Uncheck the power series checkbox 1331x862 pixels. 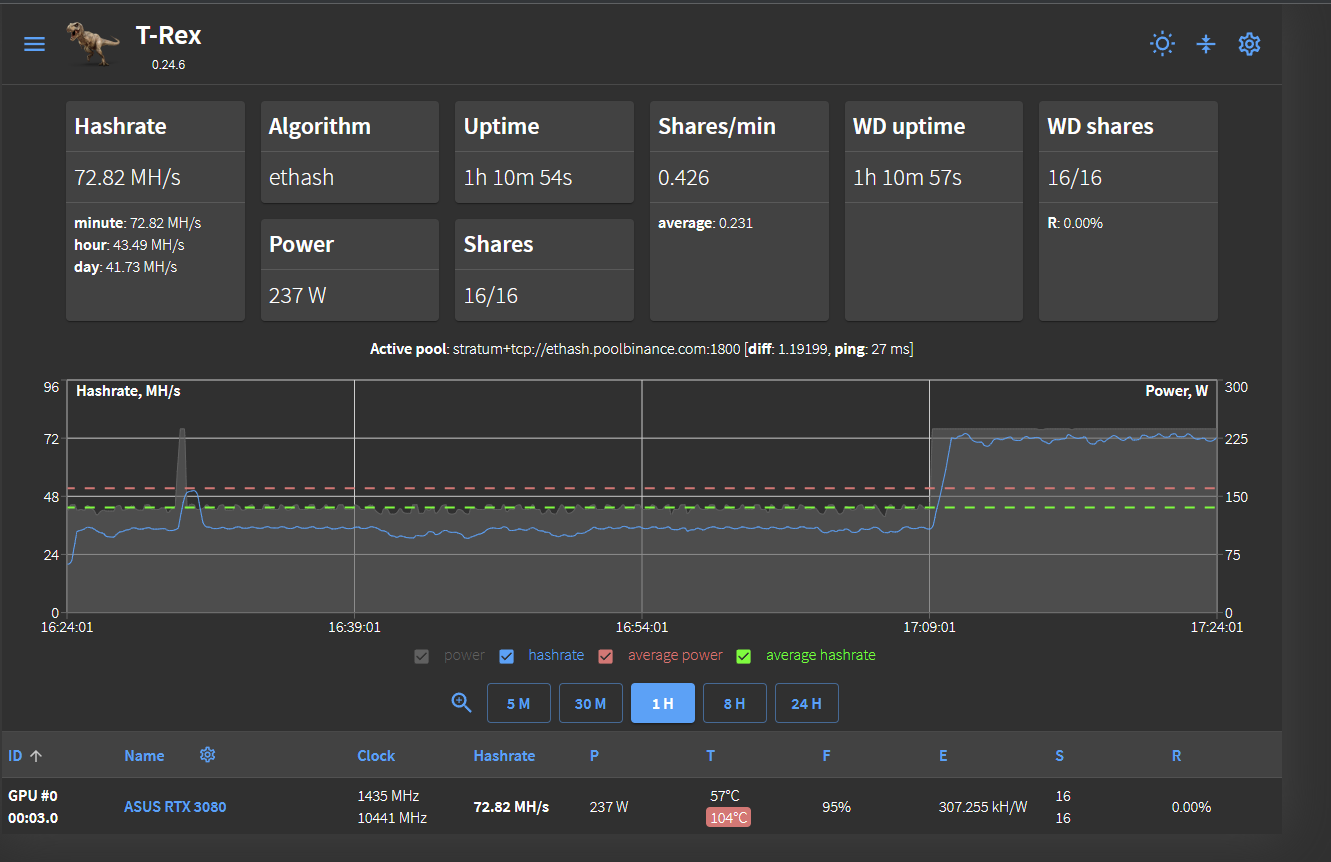[x=421, y=655]
